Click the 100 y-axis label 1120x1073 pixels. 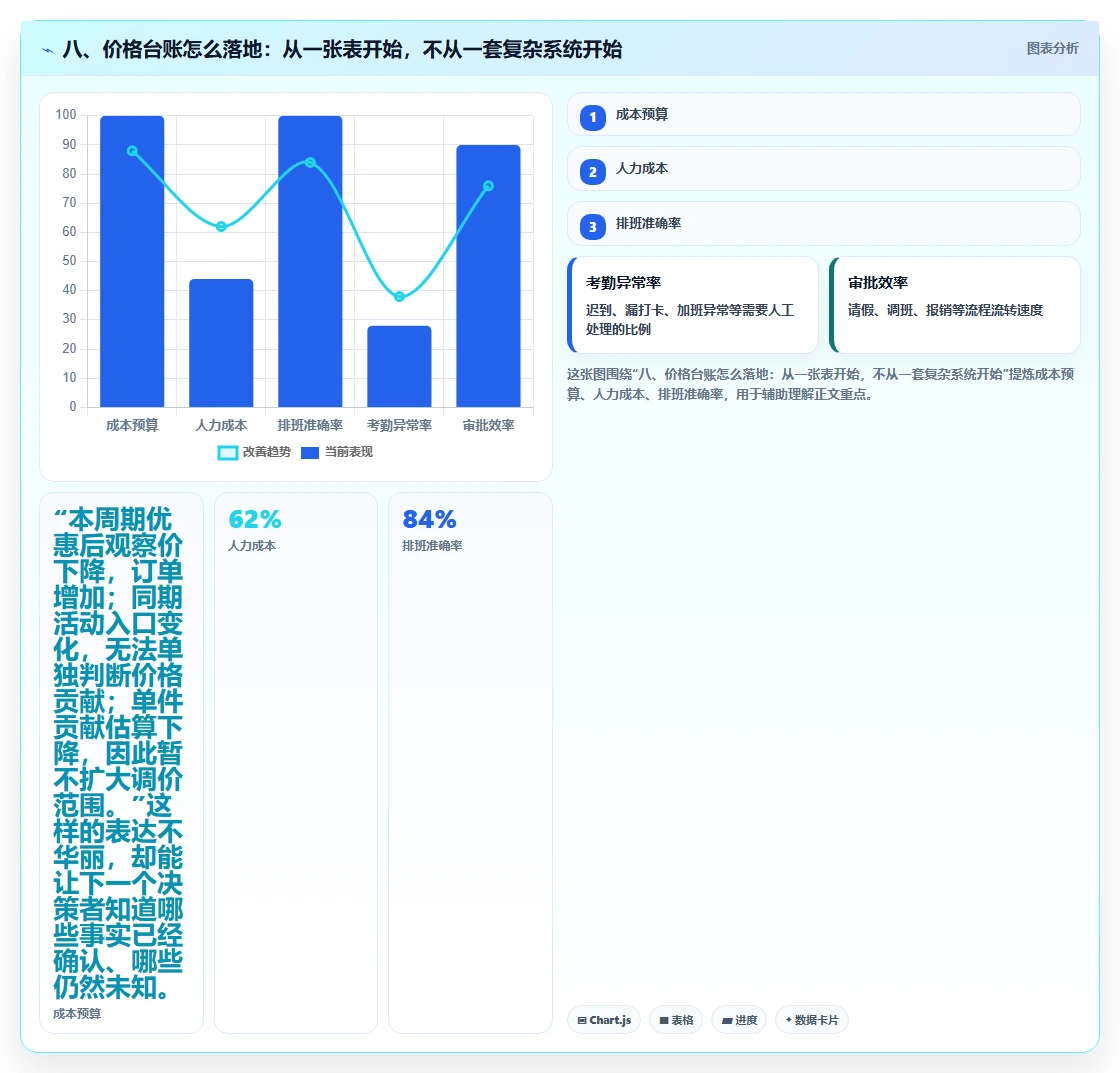tap(66, 115)
